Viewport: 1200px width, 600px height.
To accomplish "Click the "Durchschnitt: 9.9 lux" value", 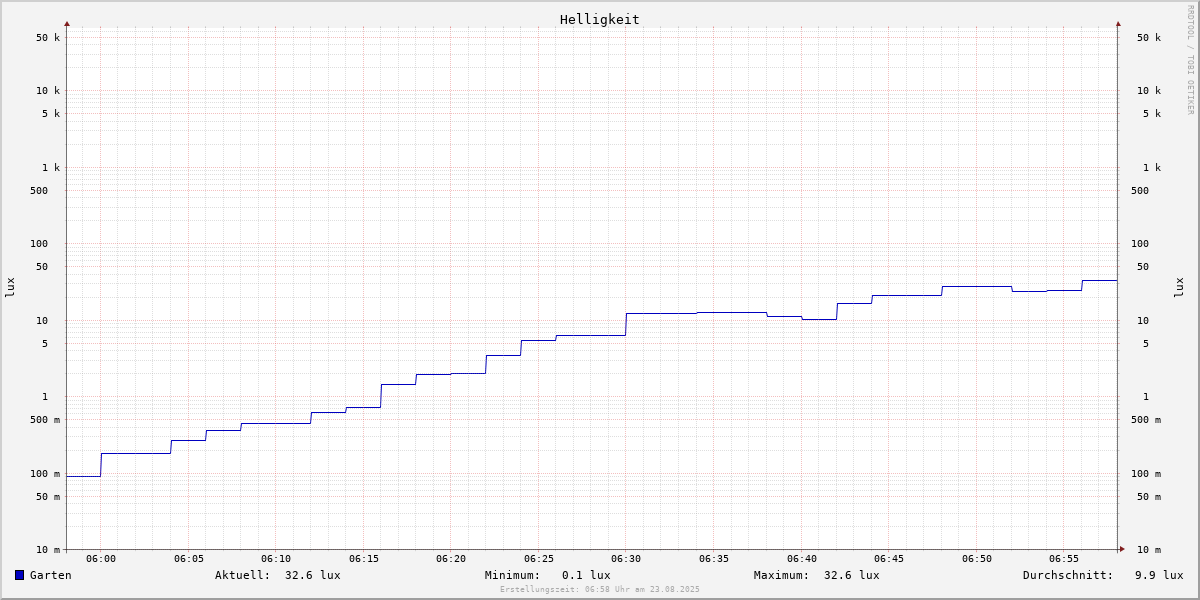I will click(1103, 575).
